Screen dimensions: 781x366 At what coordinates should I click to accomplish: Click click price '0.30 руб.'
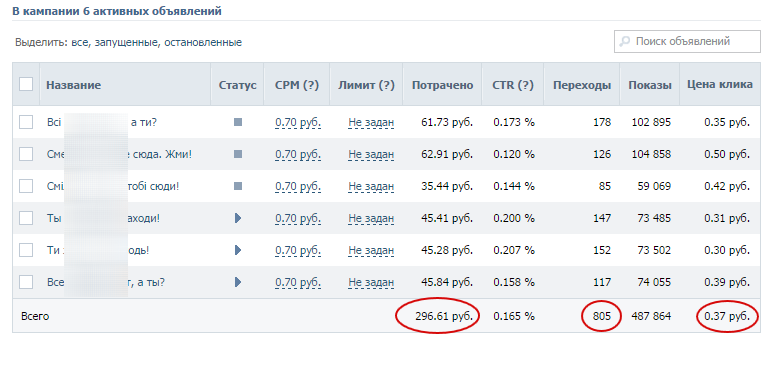click(x=727, y=250)
